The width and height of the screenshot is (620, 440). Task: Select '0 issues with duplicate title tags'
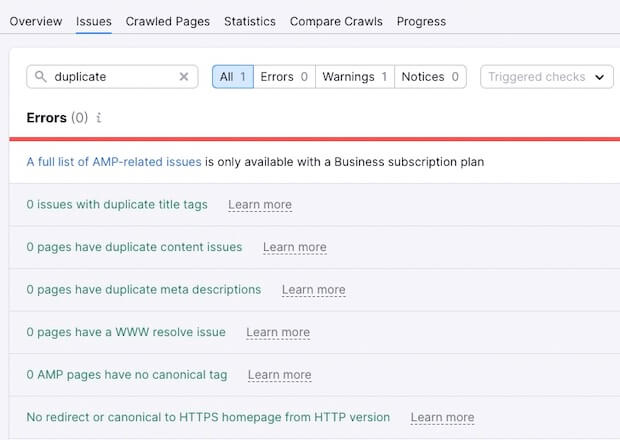click(117, 204)
